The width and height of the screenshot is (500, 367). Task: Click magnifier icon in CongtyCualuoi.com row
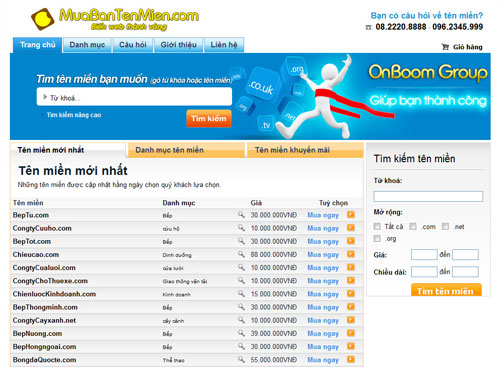(x=241, y=267)
